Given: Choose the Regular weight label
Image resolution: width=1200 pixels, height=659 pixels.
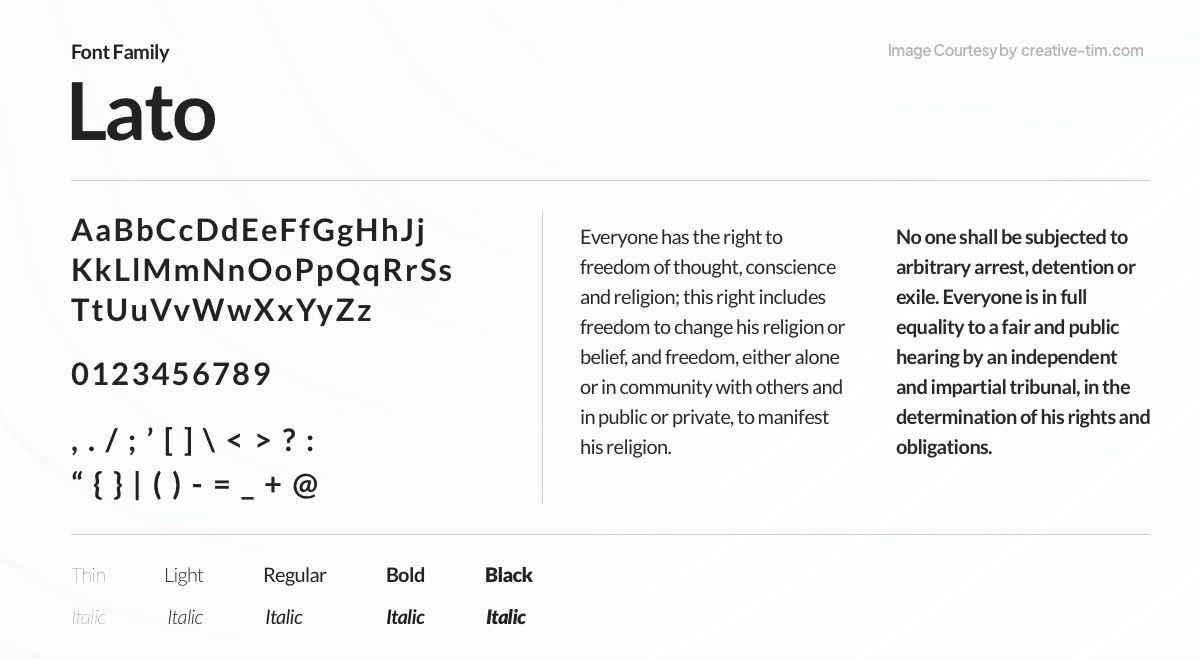Looking at the screenshot, I should coord(294,575).
